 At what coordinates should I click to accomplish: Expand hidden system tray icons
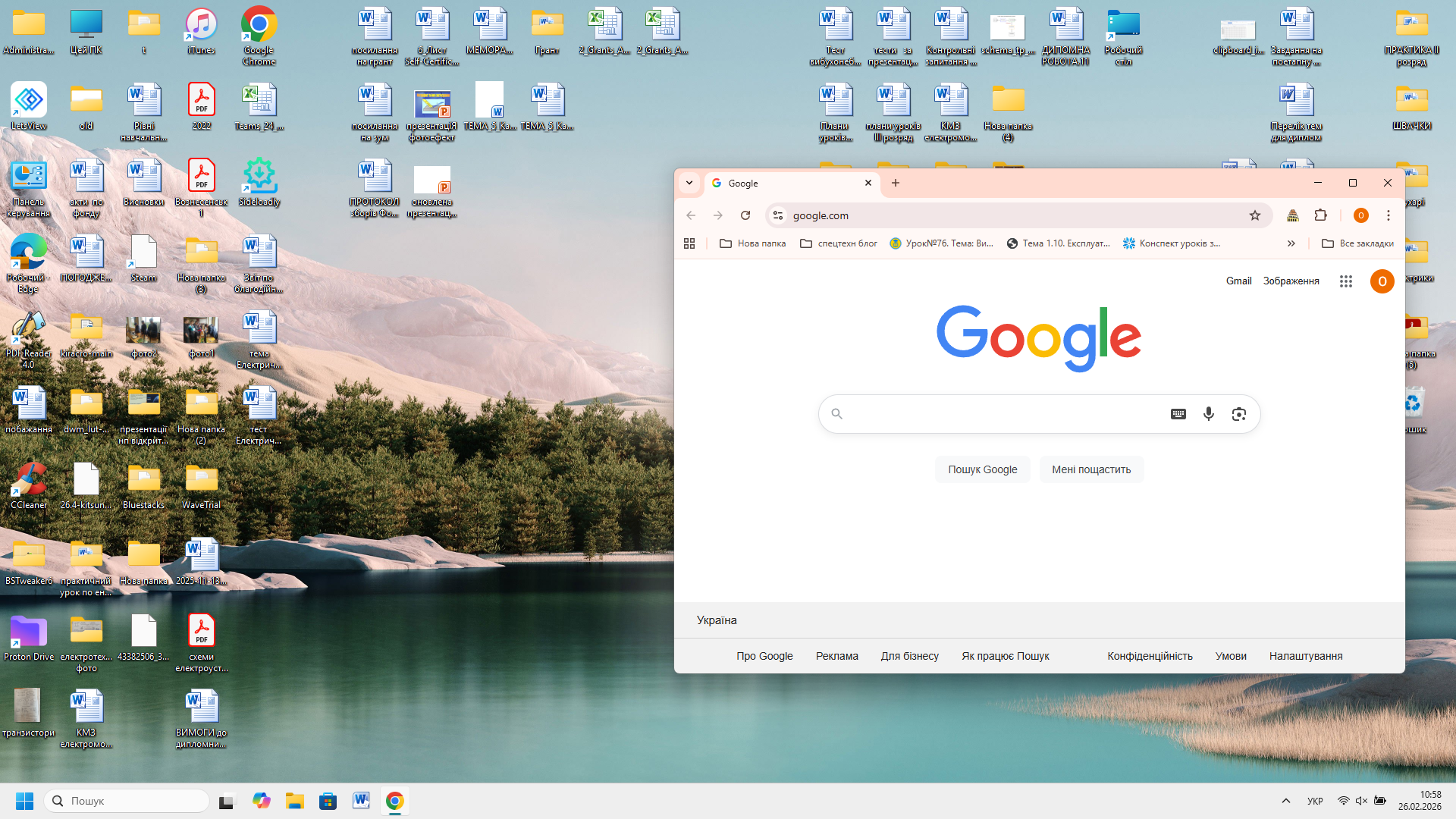[x=1286, y=801]
